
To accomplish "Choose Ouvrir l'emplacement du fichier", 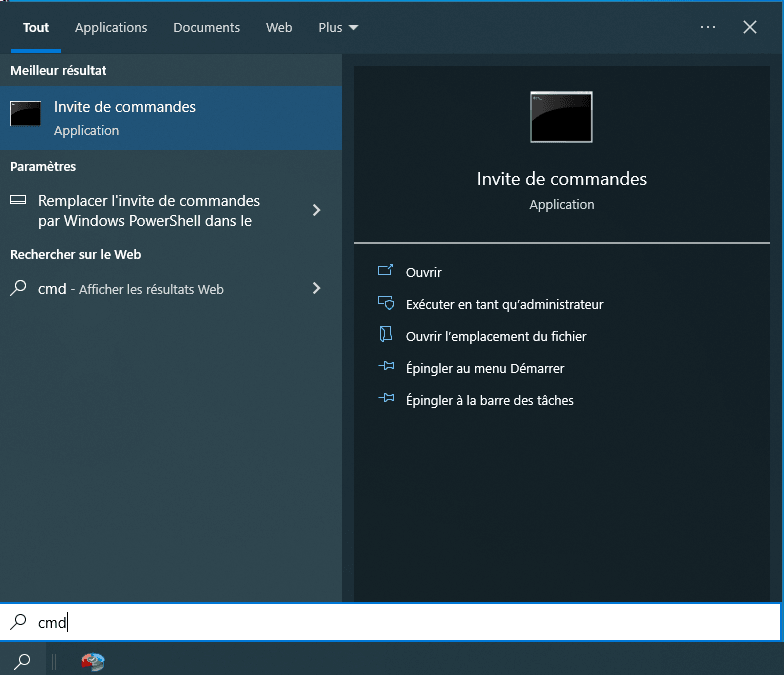I will tap(495, 336).
